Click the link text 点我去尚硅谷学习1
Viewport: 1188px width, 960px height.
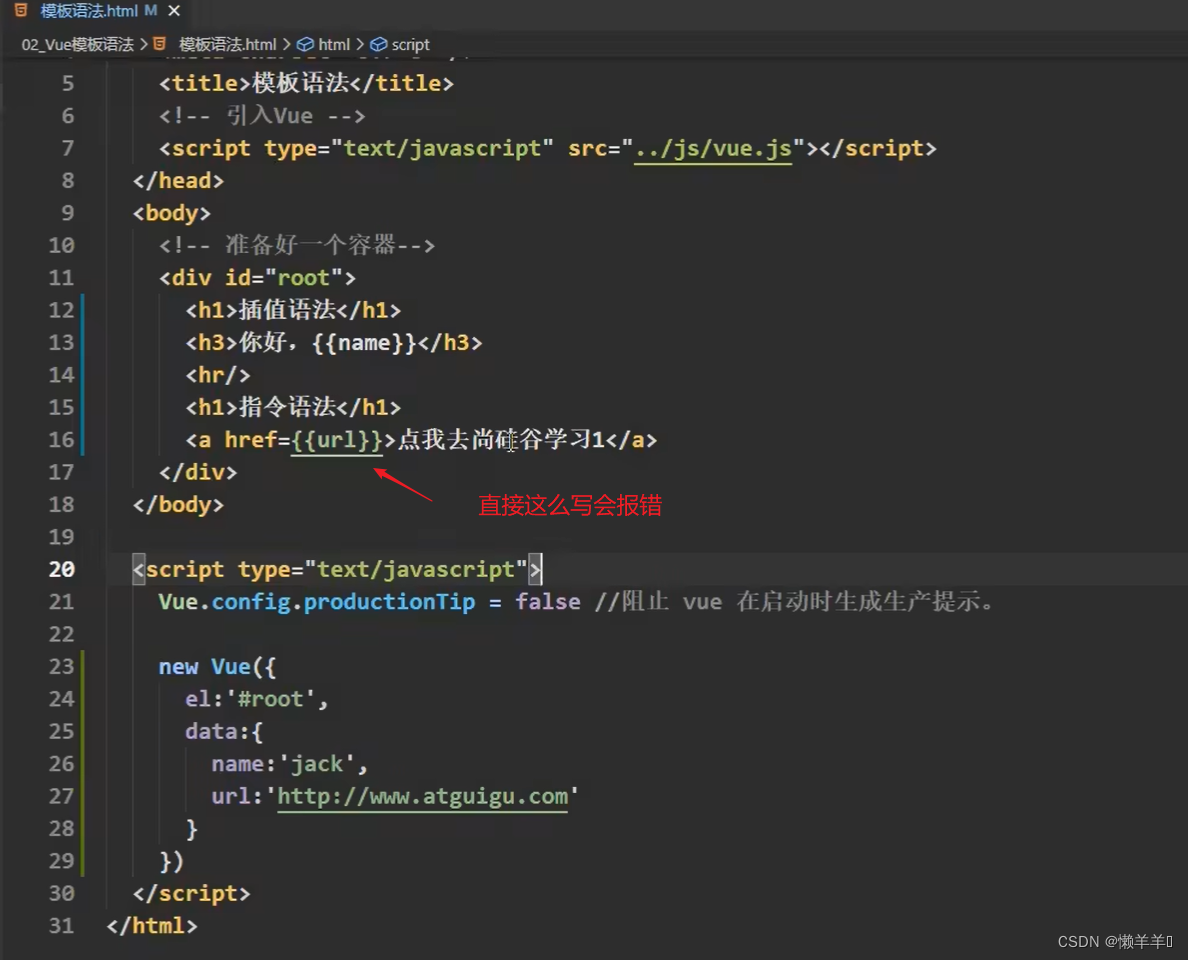coord(502,439)
